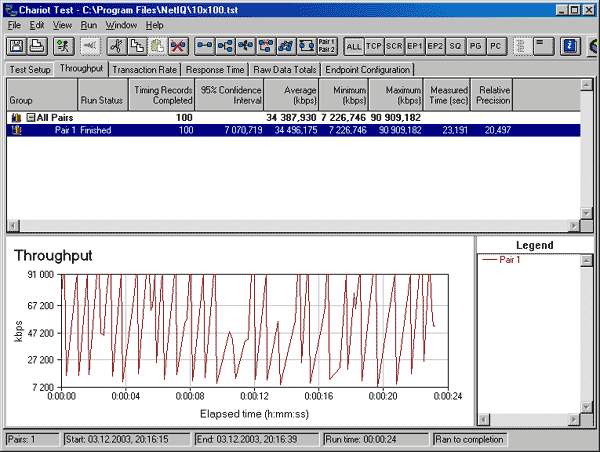Open the Raw Data Totals tab
The image size is (600, 452).
[x=285, y=70]
